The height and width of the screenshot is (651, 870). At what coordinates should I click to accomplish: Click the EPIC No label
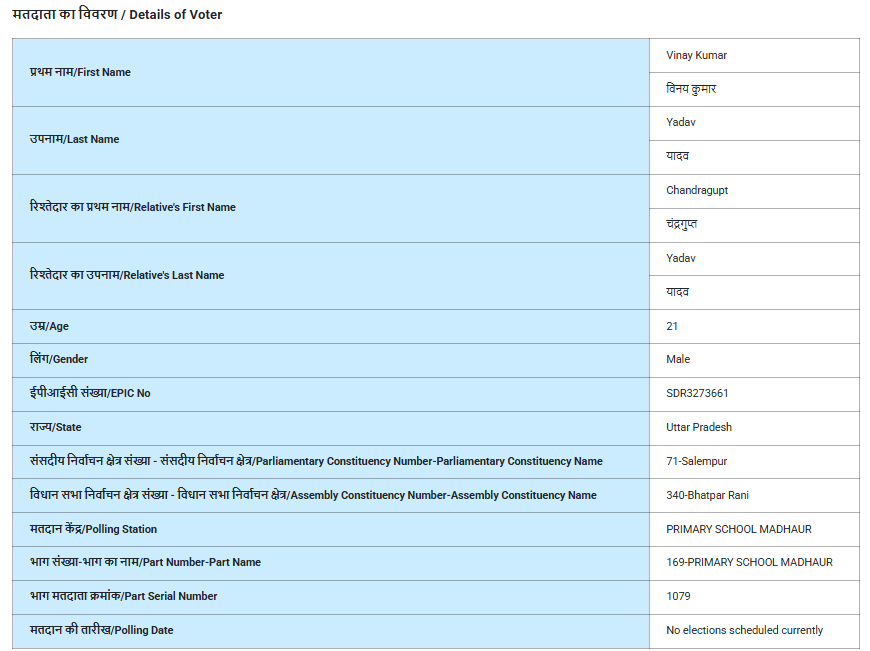90,393
